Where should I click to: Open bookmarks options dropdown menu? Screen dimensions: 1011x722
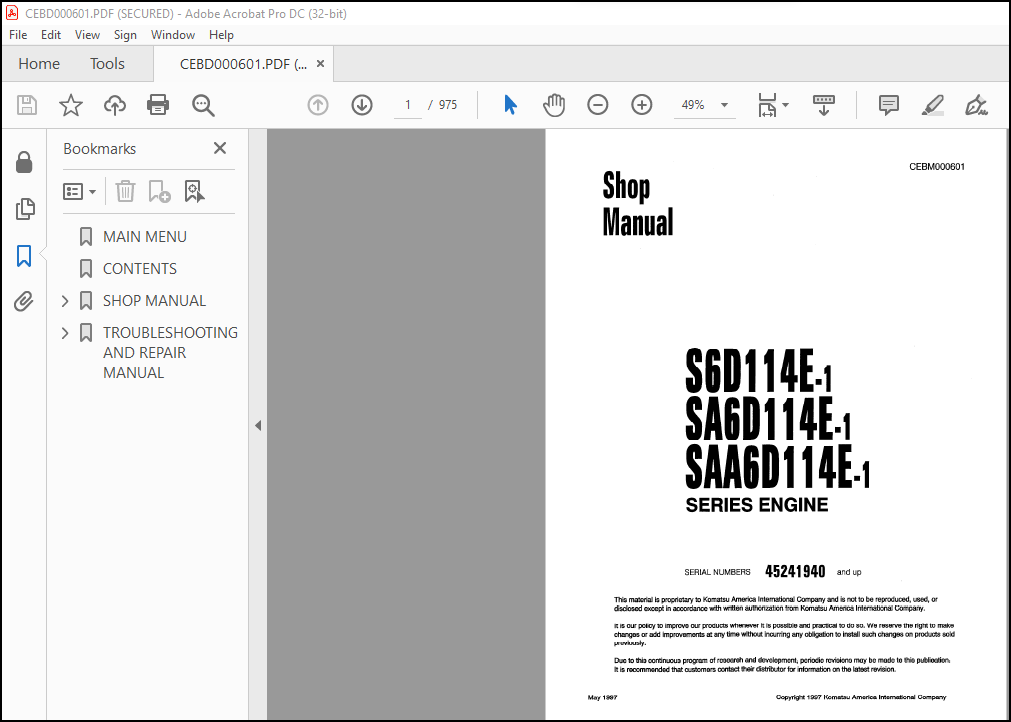79,191
